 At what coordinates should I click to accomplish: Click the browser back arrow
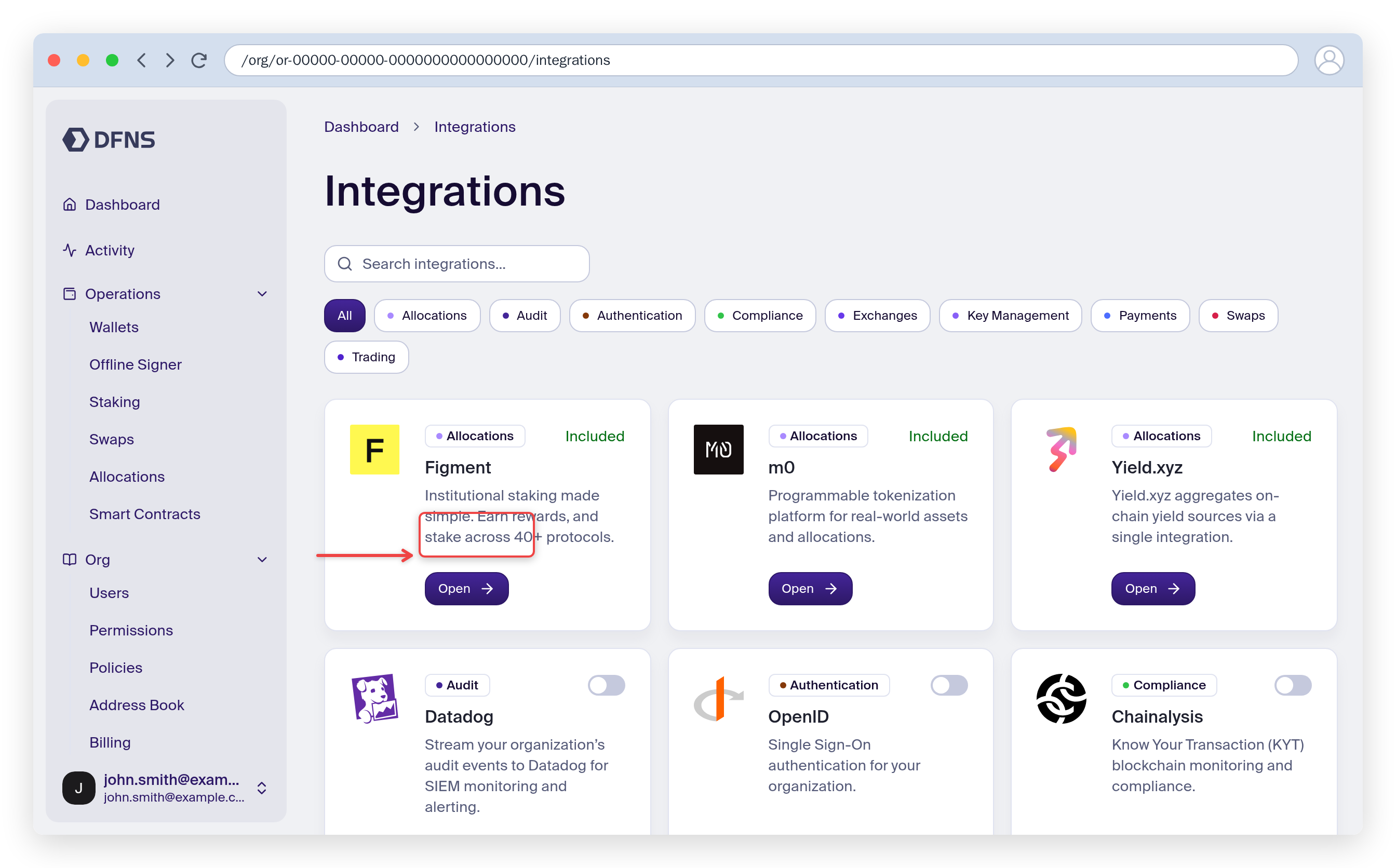[141, 60]
